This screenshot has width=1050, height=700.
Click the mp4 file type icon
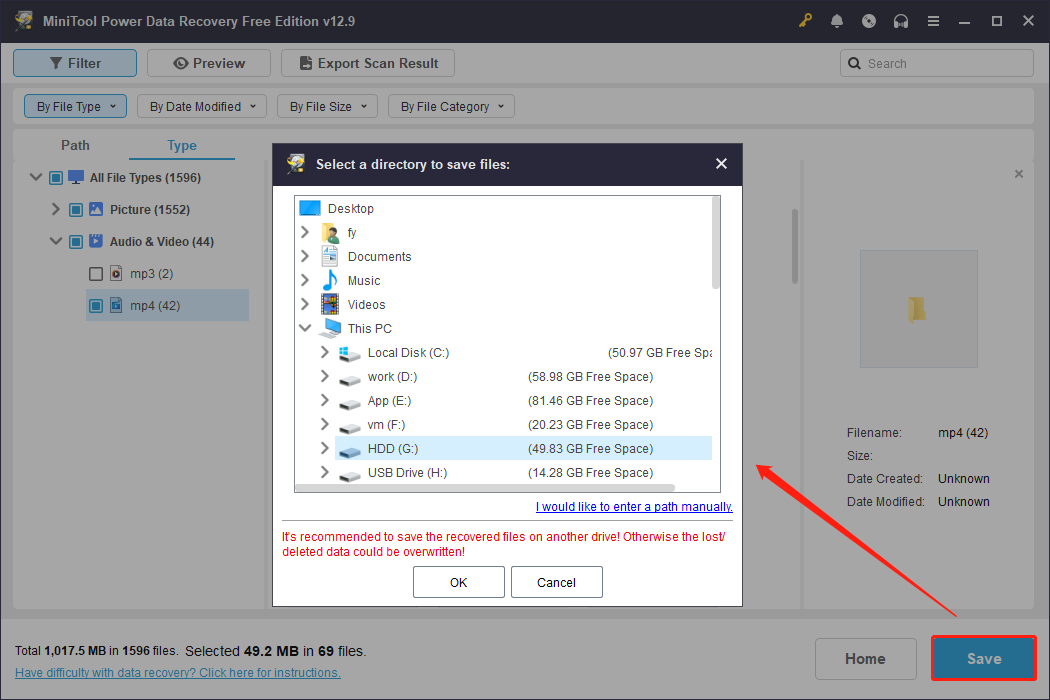117,305
